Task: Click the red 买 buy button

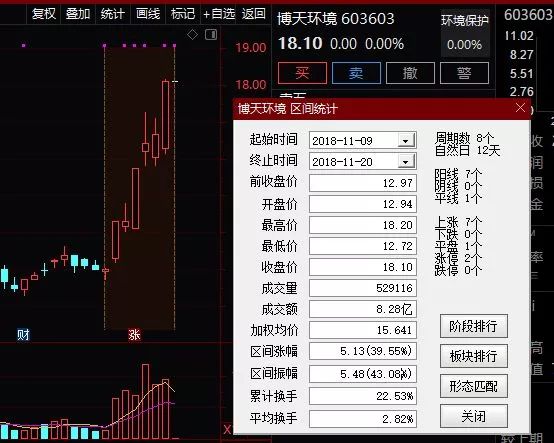Action: [x=302, y=73]
